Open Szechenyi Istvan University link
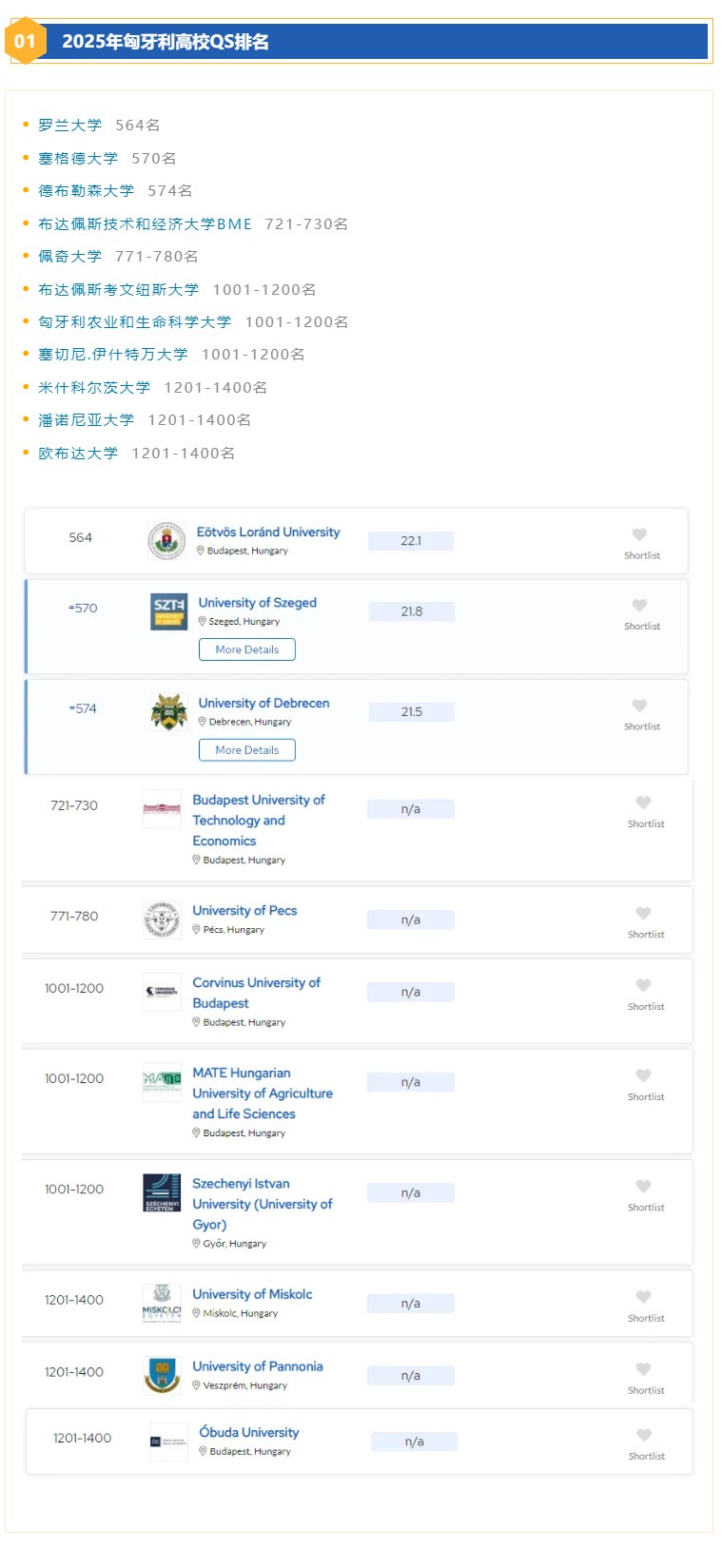722x1568 pixels. pyautogui.click(x=263, y=1204)
